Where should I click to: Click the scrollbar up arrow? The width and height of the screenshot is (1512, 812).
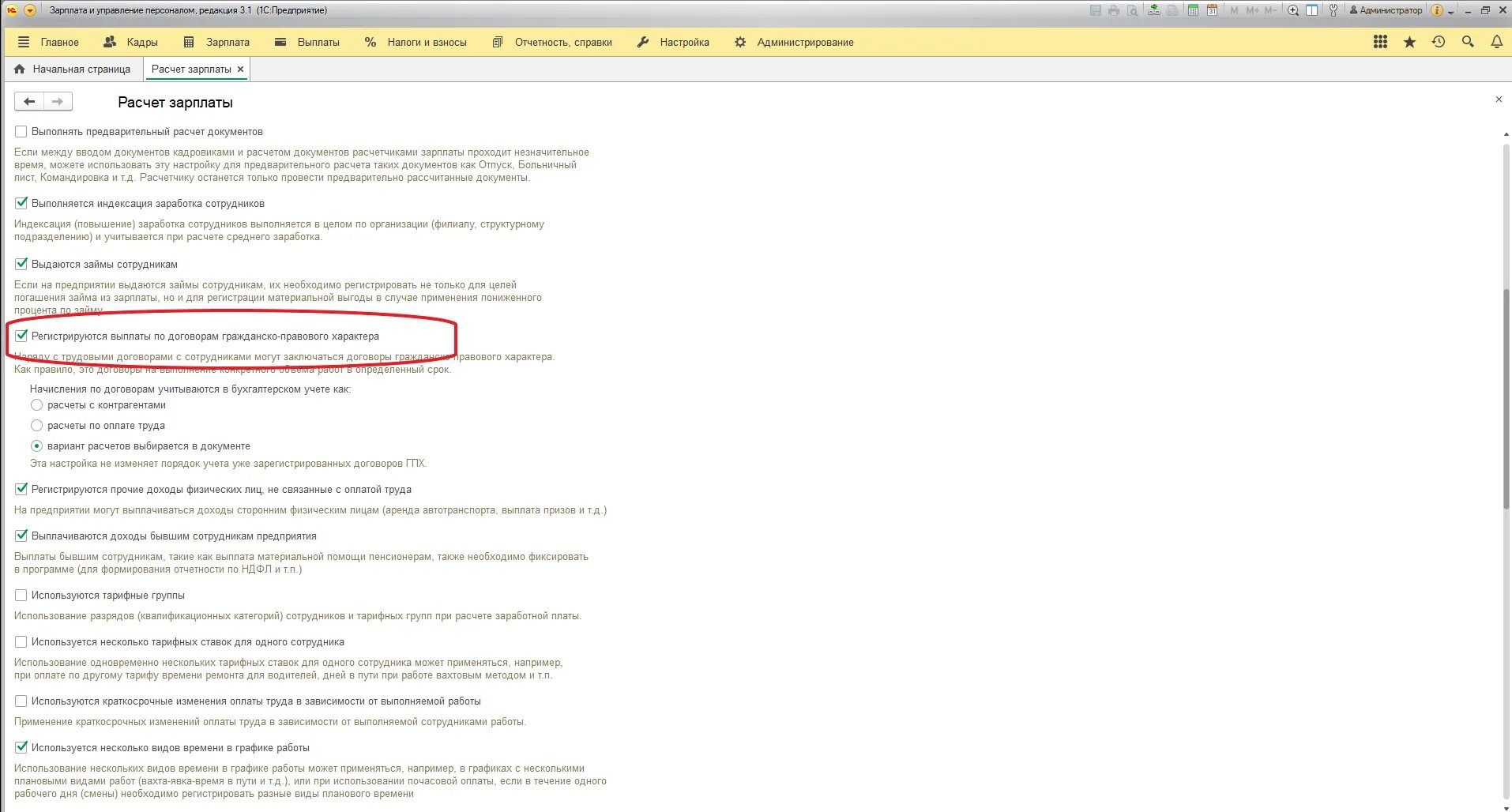[1506, 134]
